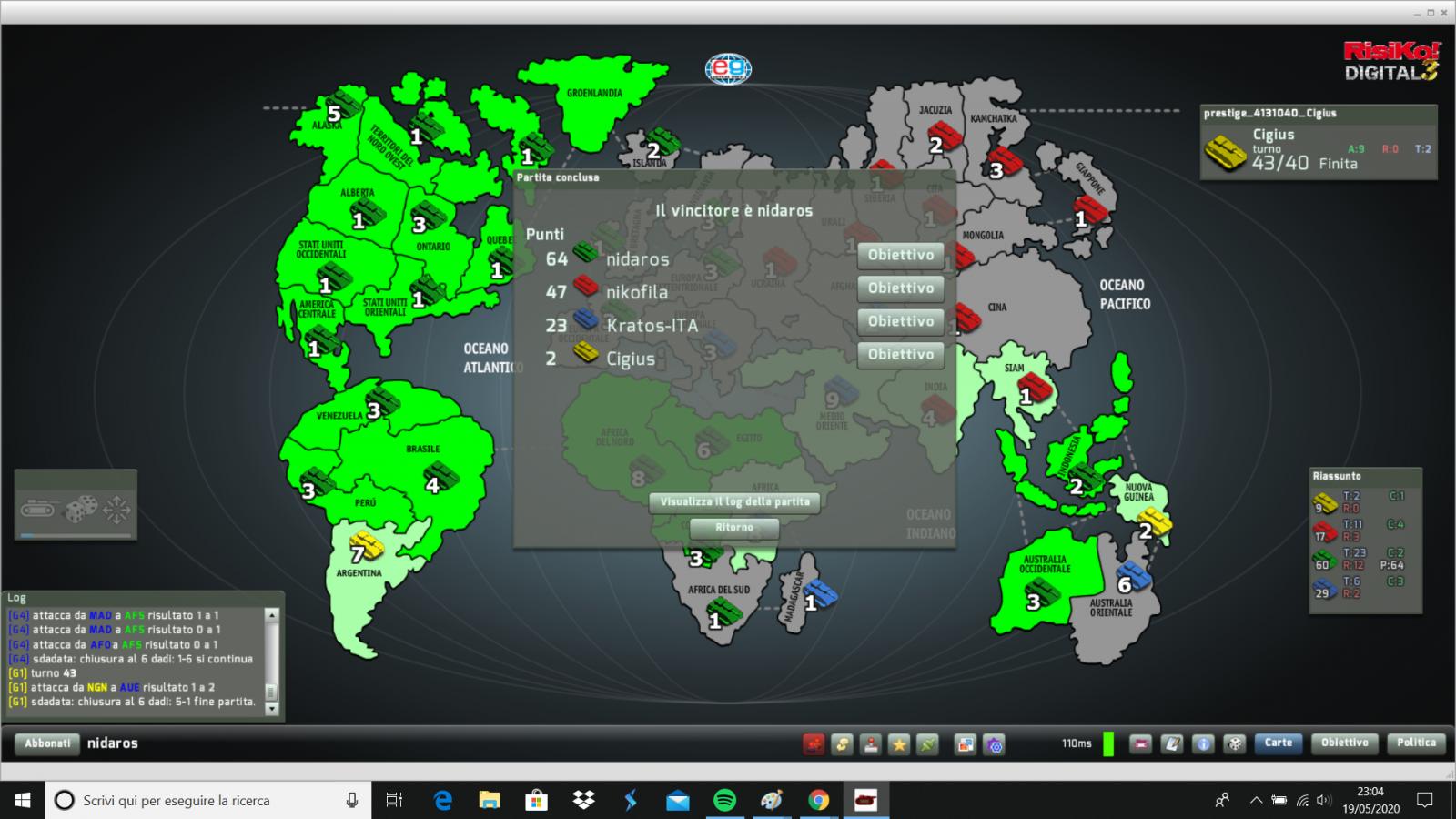1456x819 pixels.
Task: Click the green tank on Islanda
Action: (663, 143)
